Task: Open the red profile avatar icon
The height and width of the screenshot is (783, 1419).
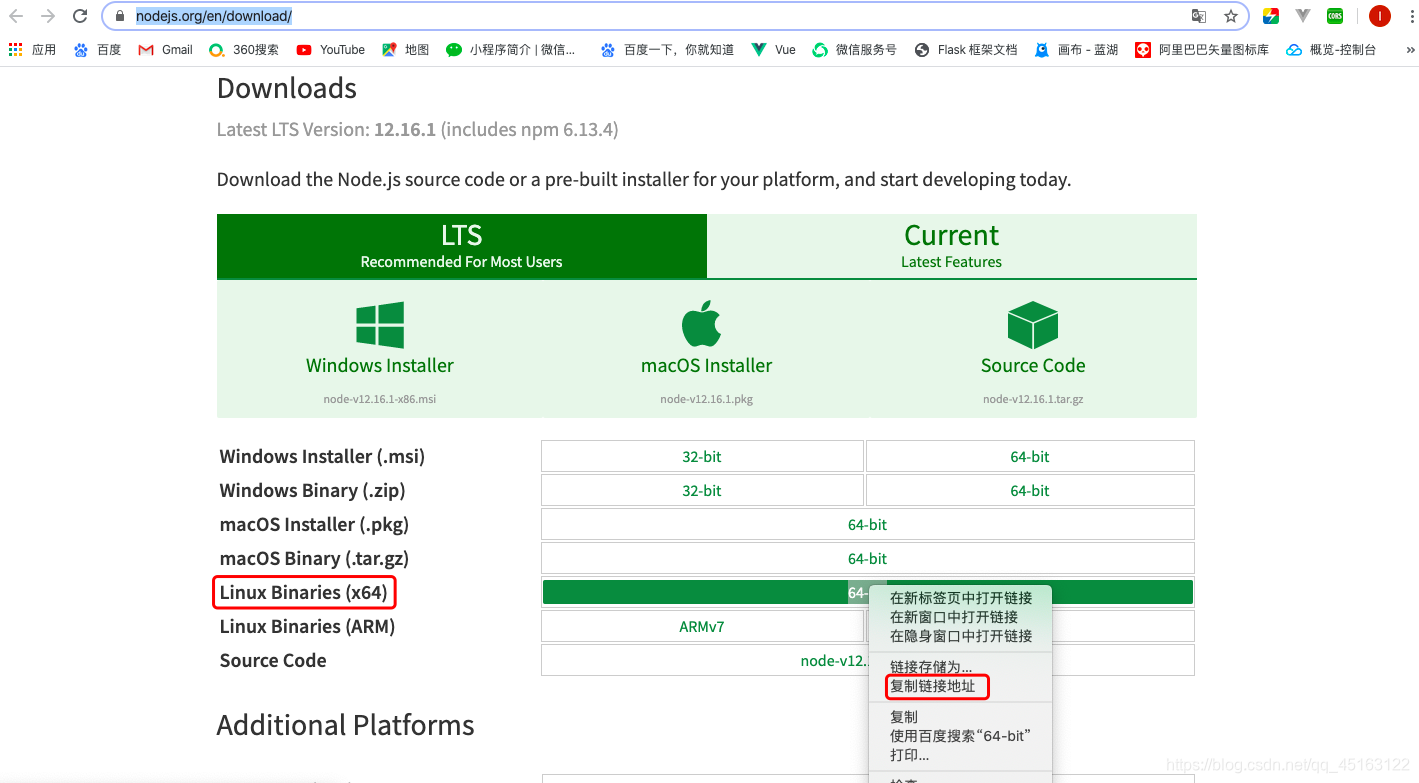Action: (x=1380, y=16)
